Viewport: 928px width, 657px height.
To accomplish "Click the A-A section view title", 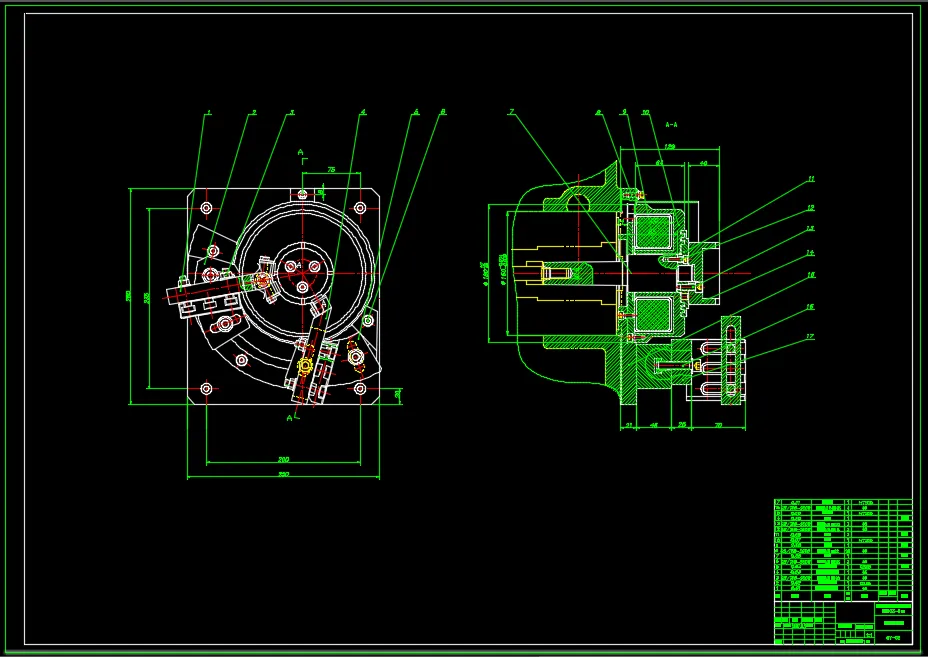I will pos(671,125).
